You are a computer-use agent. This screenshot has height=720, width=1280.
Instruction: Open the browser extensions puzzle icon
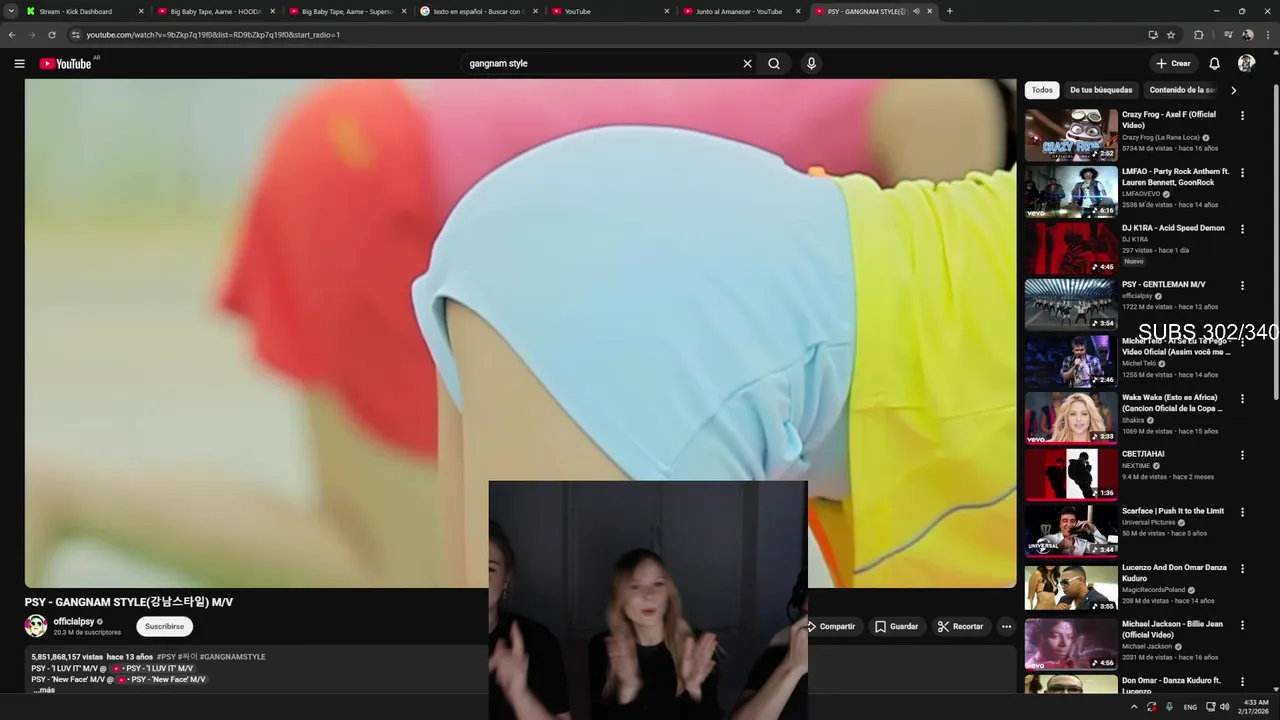point(1199,35)
